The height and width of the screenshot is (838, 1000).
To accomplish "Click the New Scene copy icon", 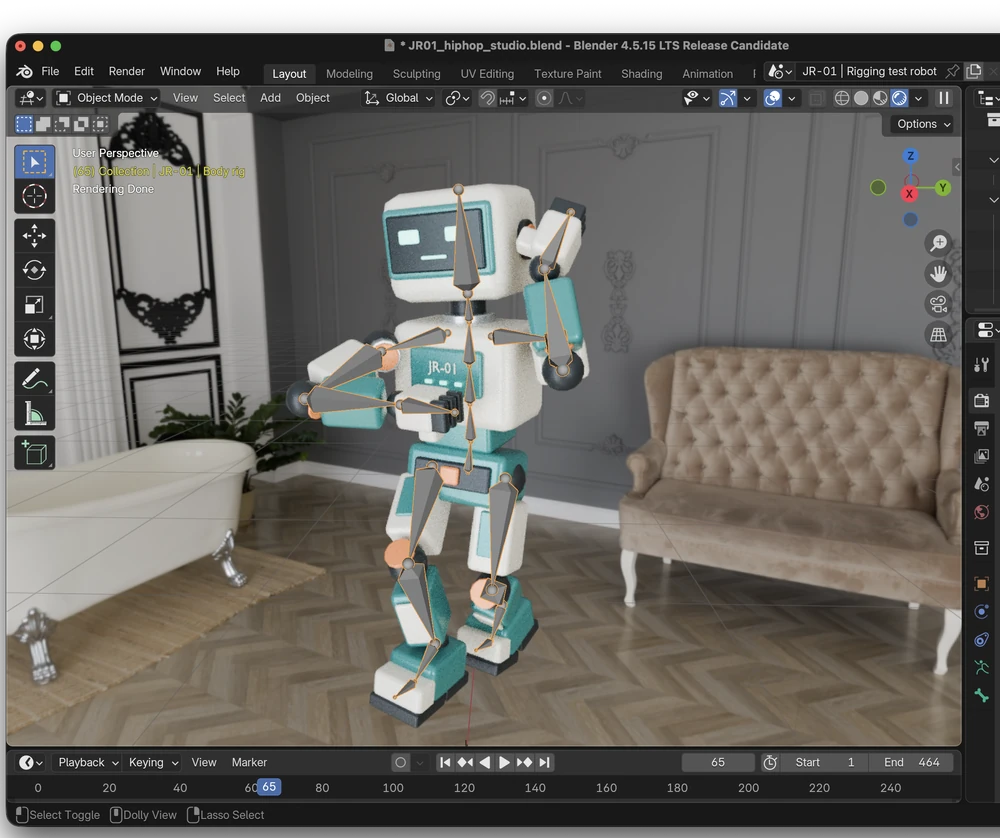I will [974, 71].
